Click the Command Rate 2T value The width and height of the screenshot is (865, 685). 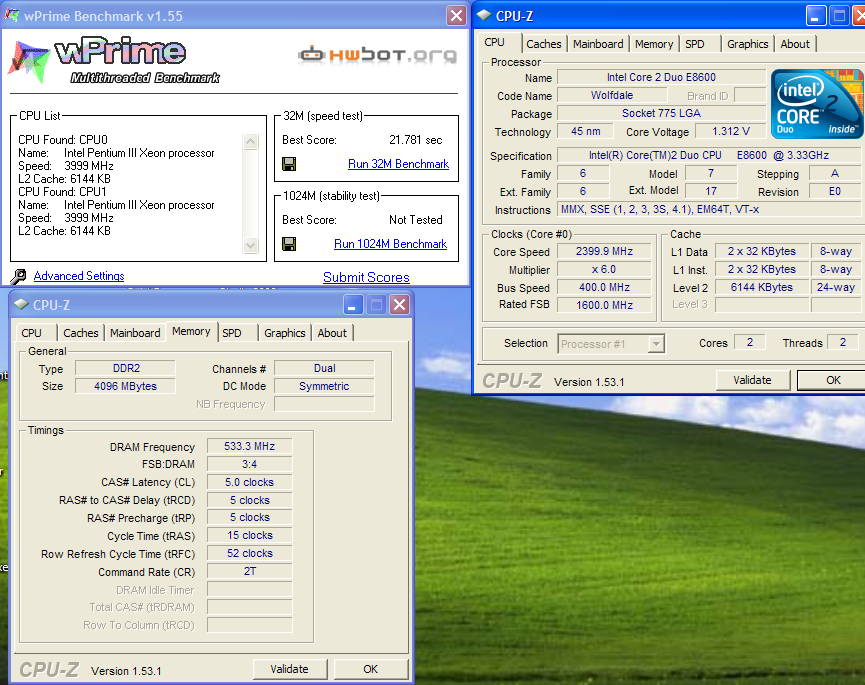[x=250, y=571]
